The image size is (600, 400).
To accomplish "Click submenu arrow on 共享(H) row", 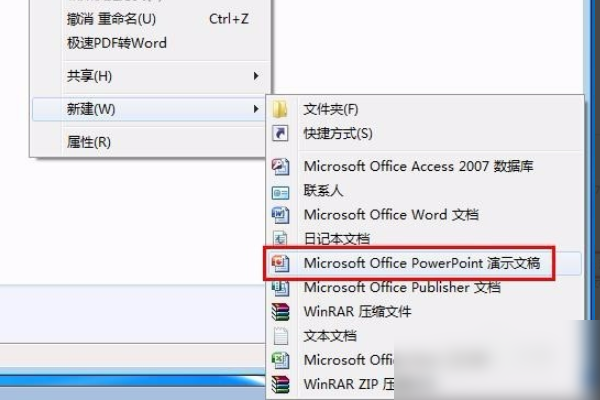I will pos(256,76).
